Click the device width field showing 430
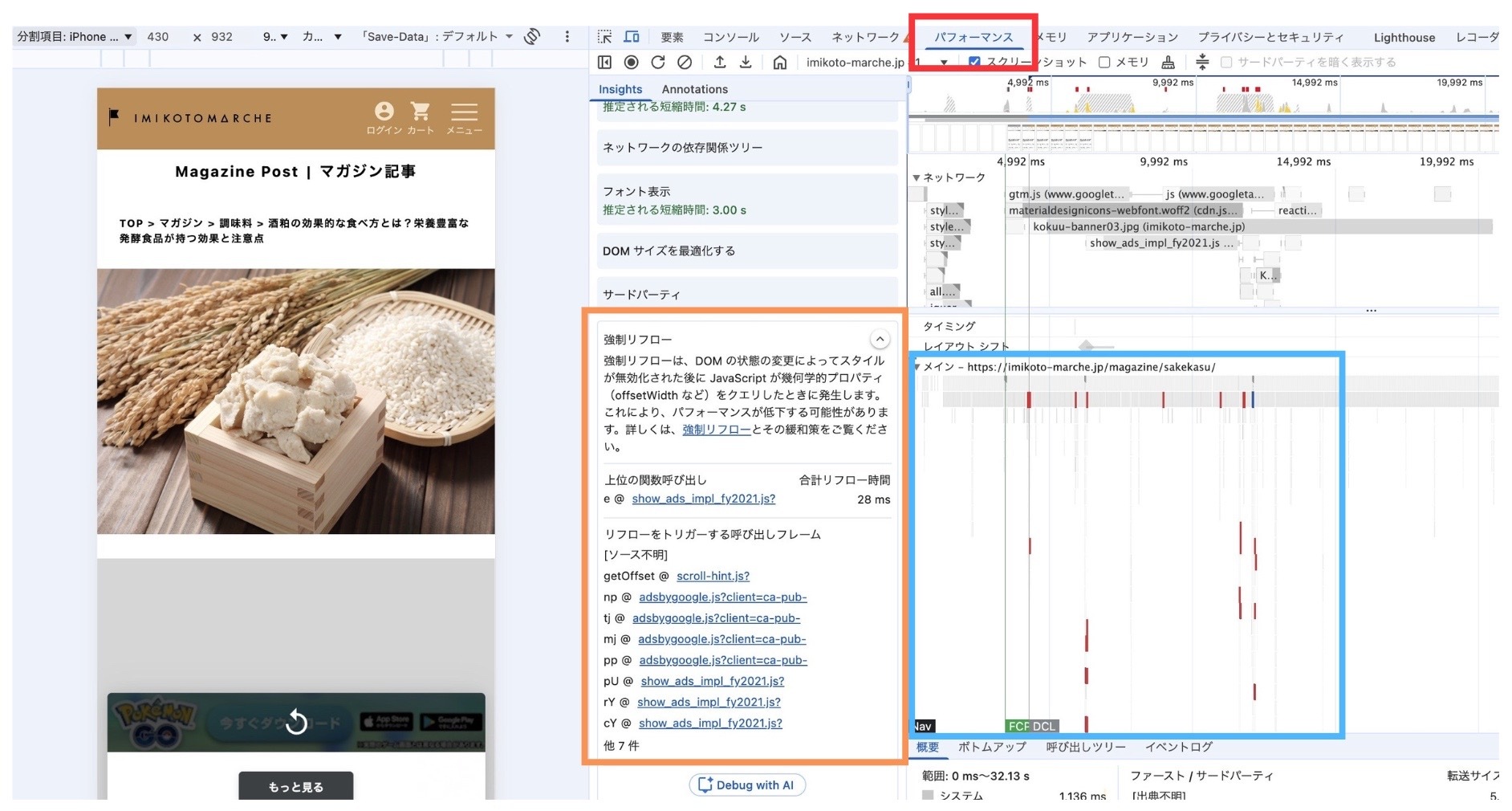This screenshot has height=811, width=1512. point(158,36)
